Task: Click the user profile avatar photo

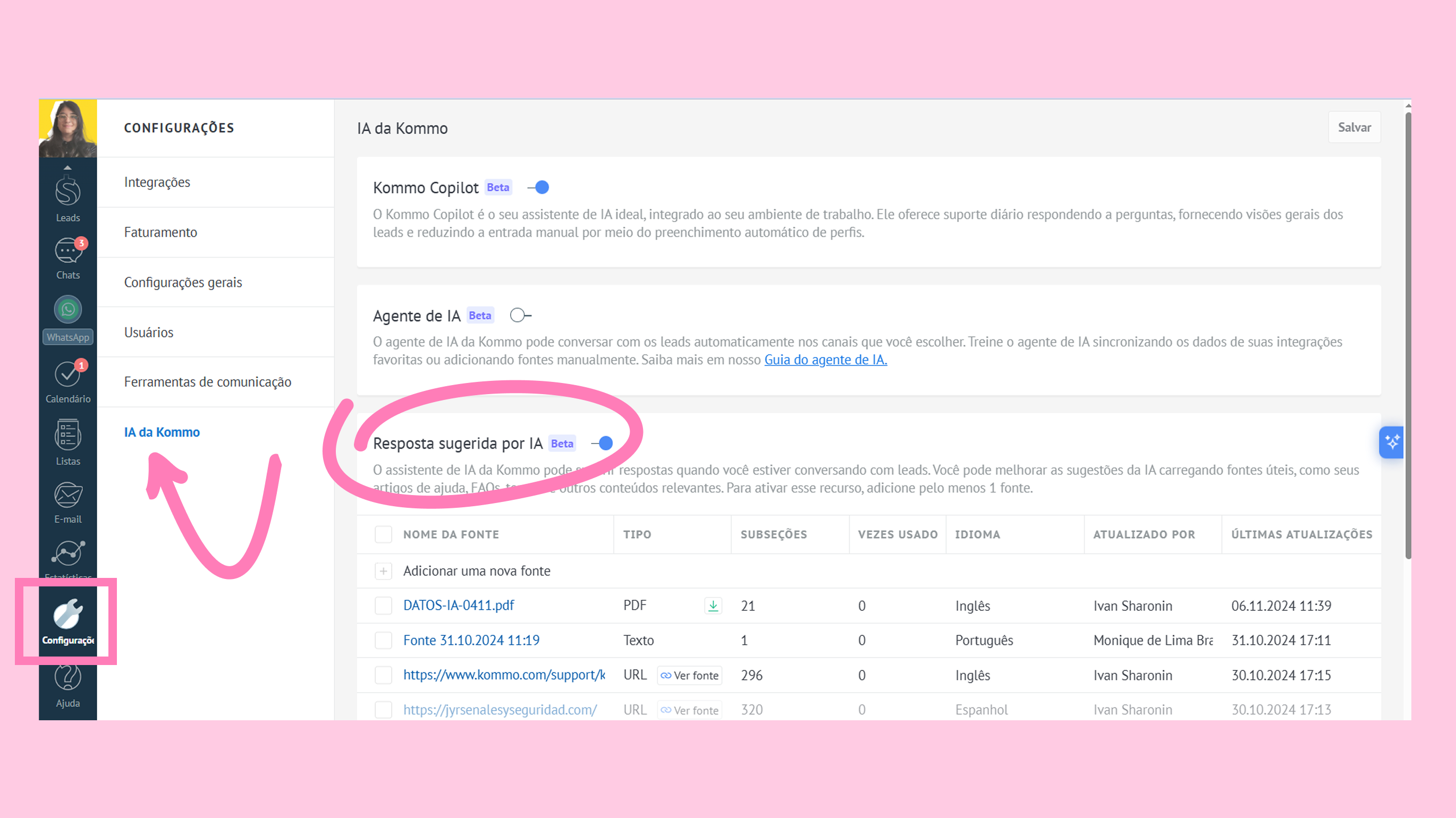Action: pyautogui.click(x=68, y=128)
